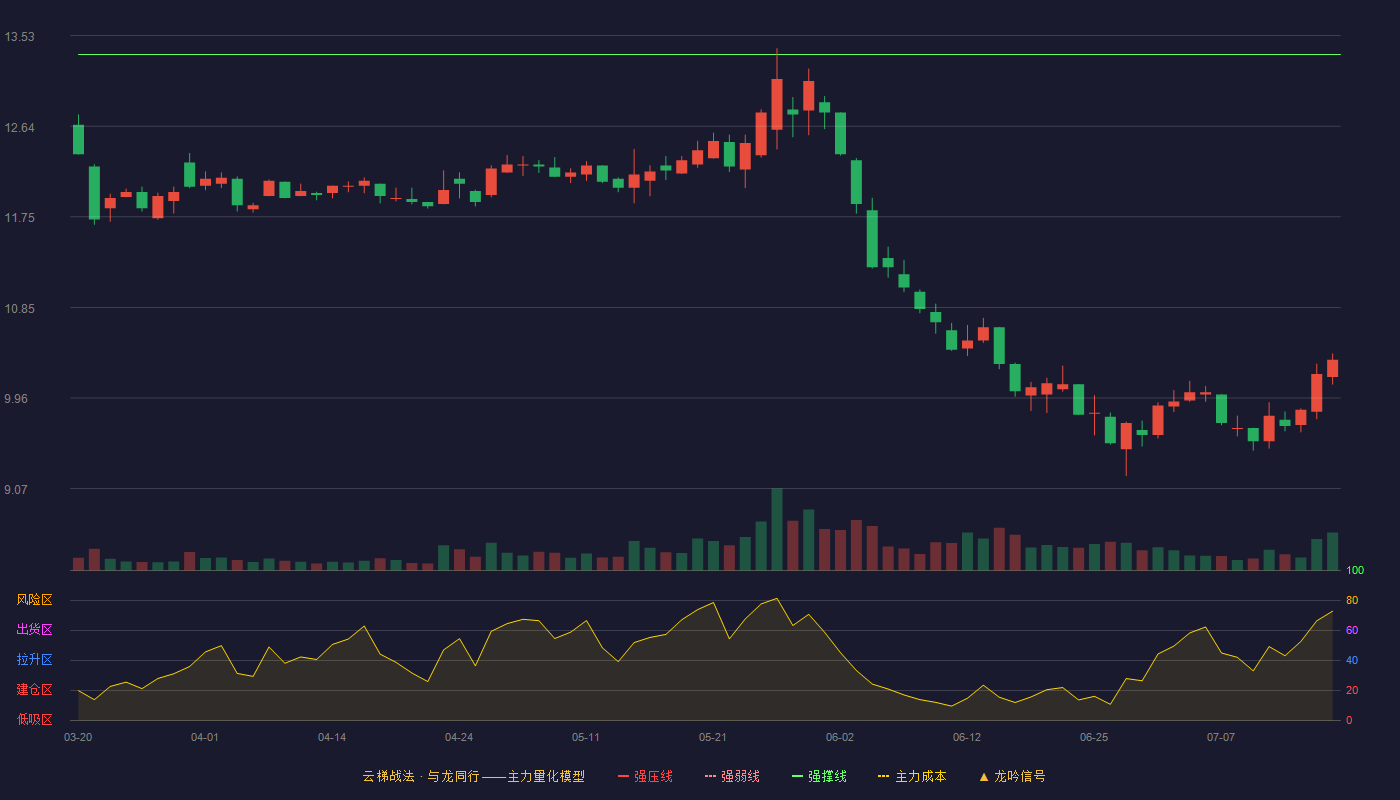Click the 13.53 price axis label
The image size is (1400, 800).
coord(19,37)
